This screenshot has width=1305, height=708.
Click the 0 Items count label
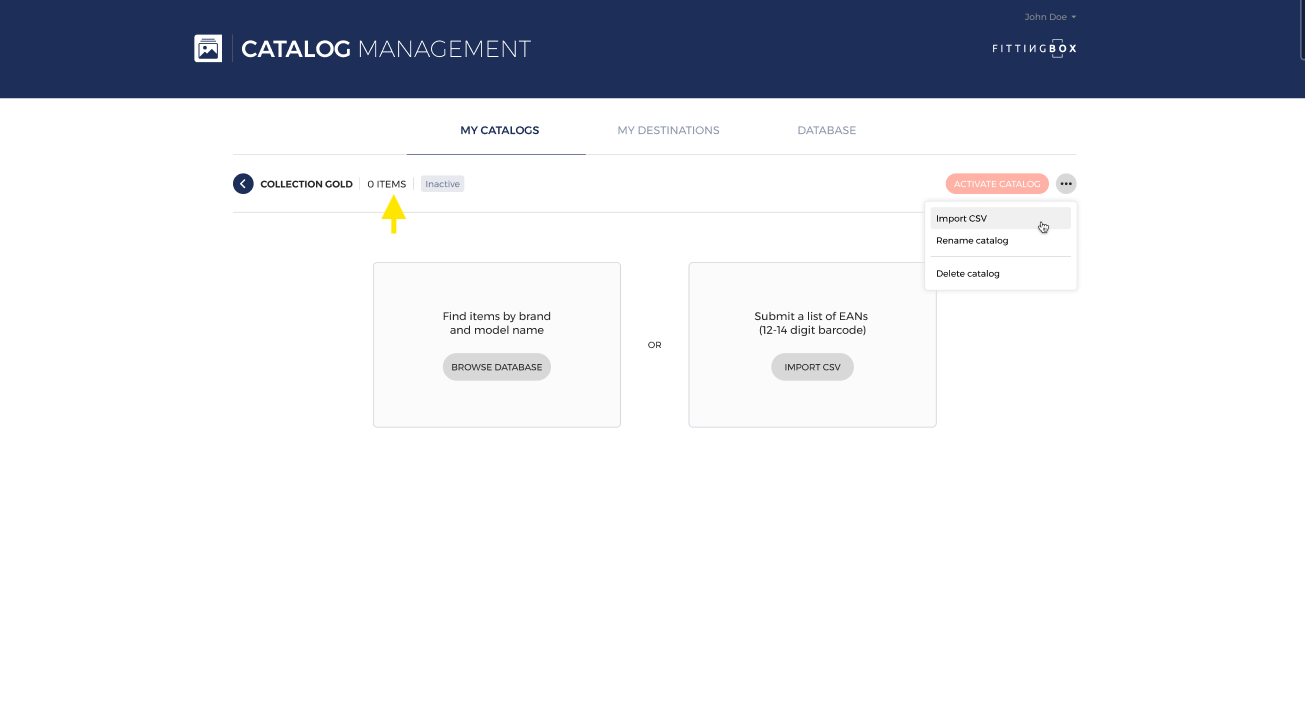pyautogui.click(x=386, y=184)
